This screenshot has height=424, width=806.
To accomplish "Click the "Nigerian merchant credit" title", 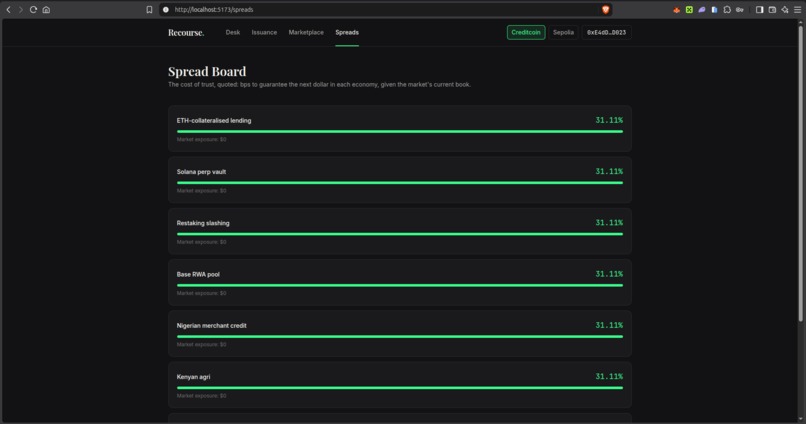I will click(x=211, y=326).
